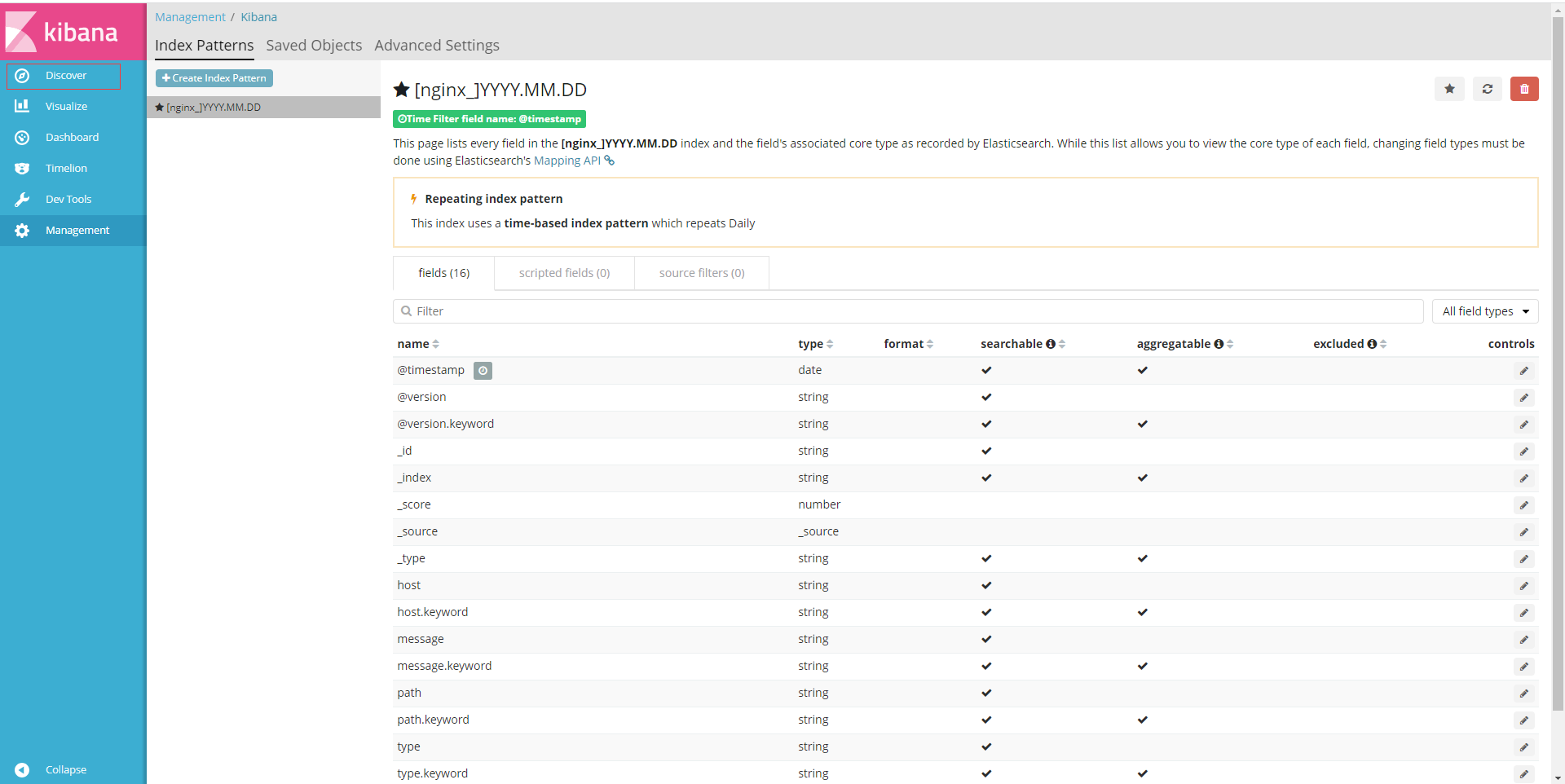Click the _score type cell 'number'
The image size is (1565, 784).
[x=819, y=504]
